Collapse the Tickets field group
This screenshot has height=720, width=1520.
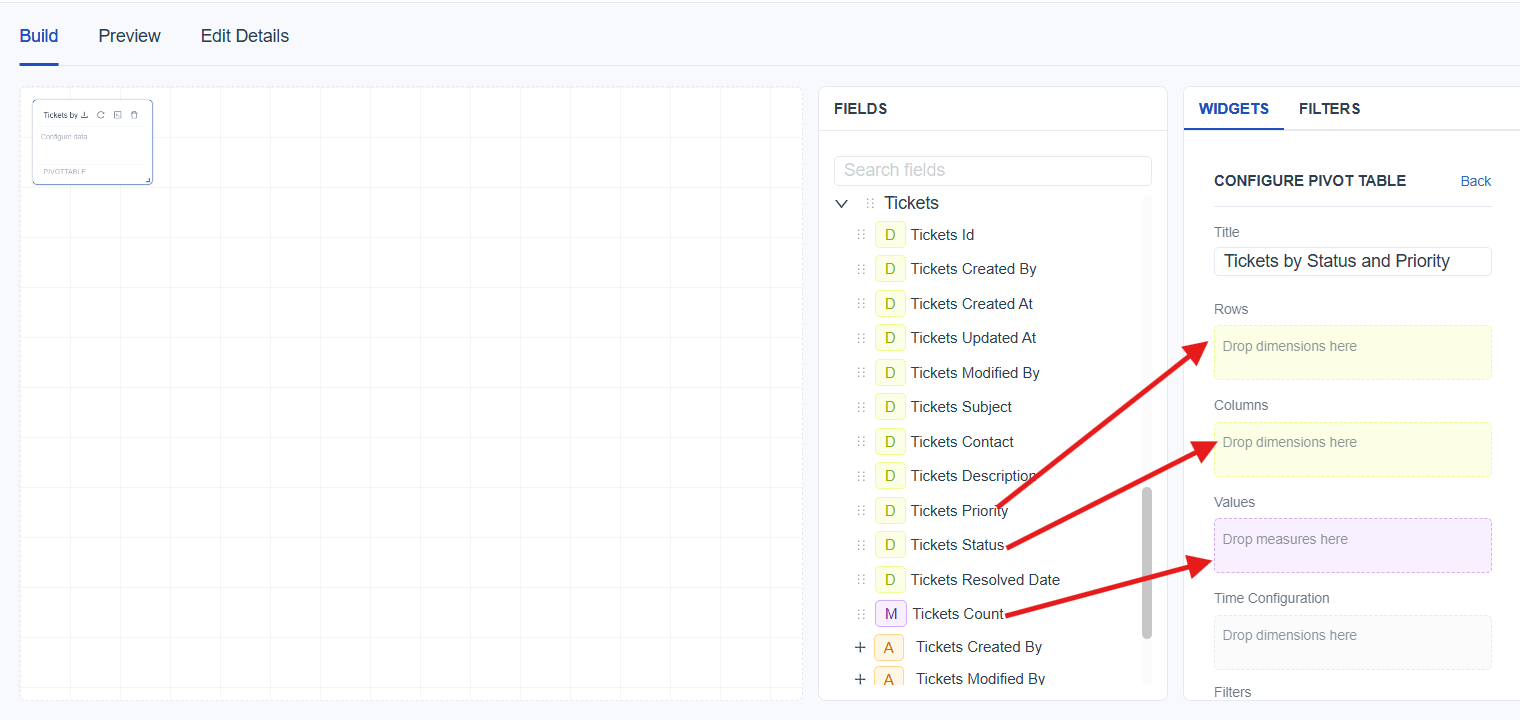coord(841,204)
